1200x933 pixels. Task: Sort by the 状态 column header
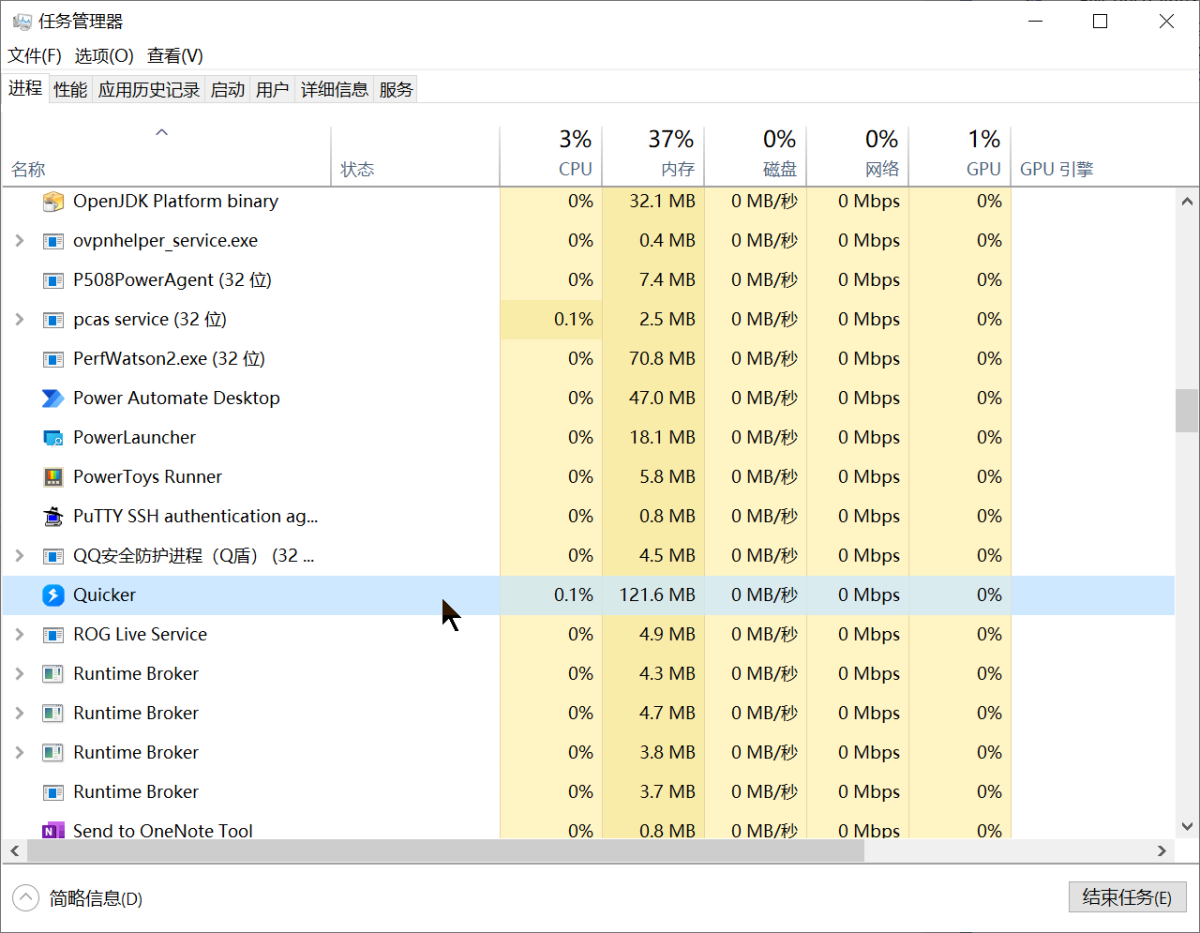(x=414, y=155)
